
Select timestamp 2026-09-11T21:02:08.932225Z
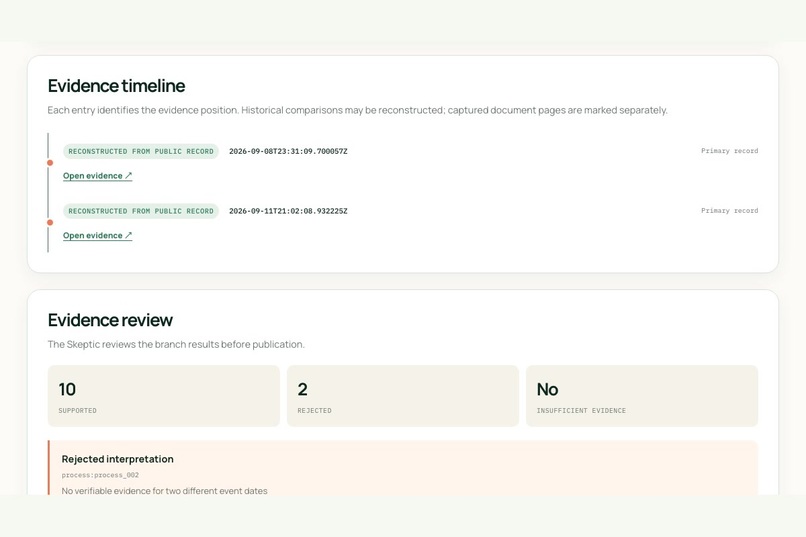[288, 211]
